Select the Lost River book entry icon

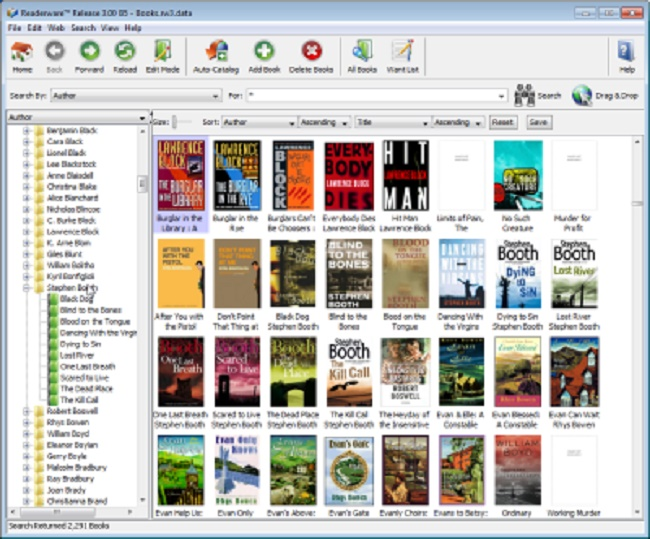[53, 355]
